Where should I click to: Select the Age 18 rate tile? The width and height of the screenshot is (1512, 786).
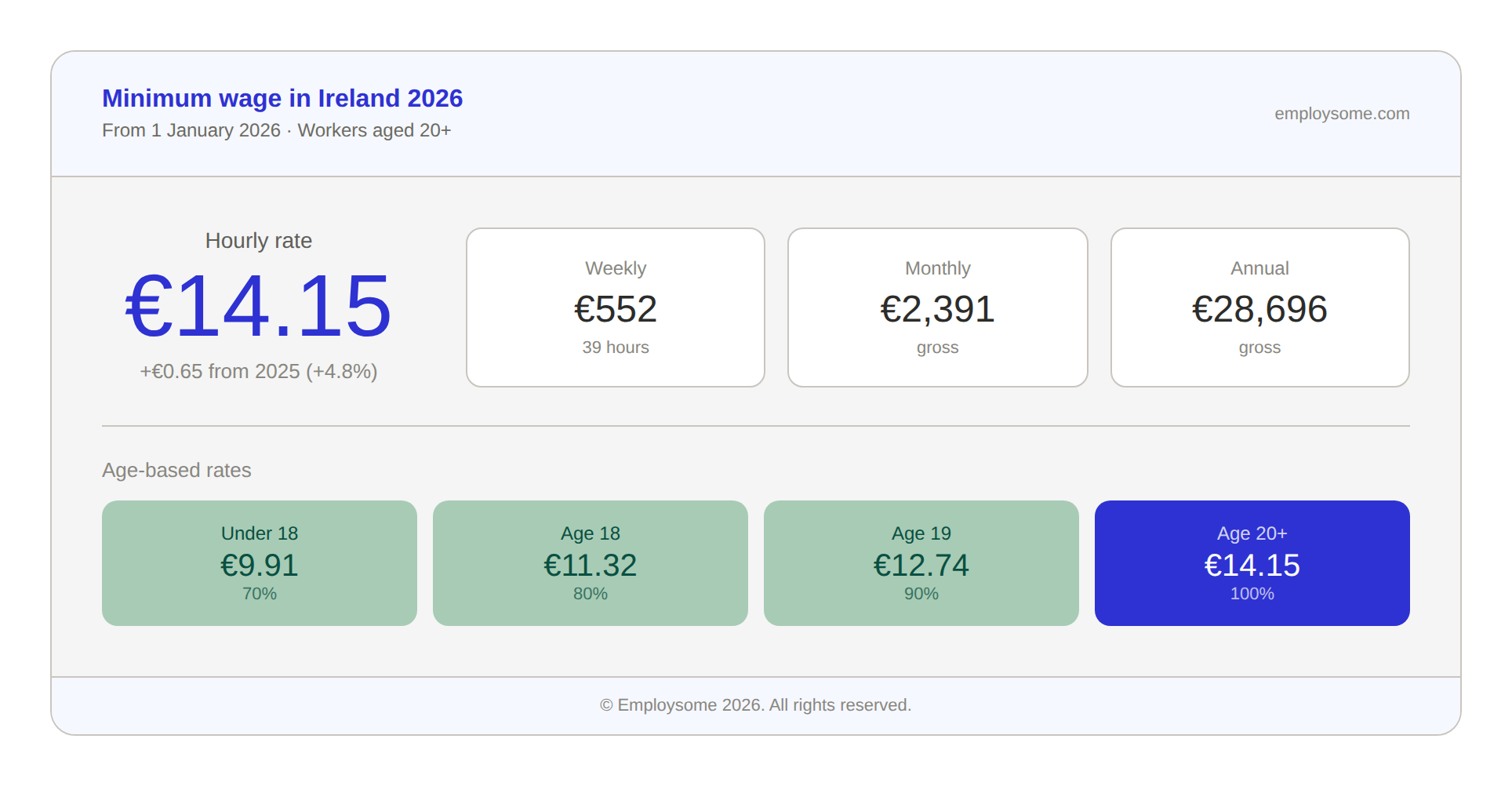coord(590,562)
